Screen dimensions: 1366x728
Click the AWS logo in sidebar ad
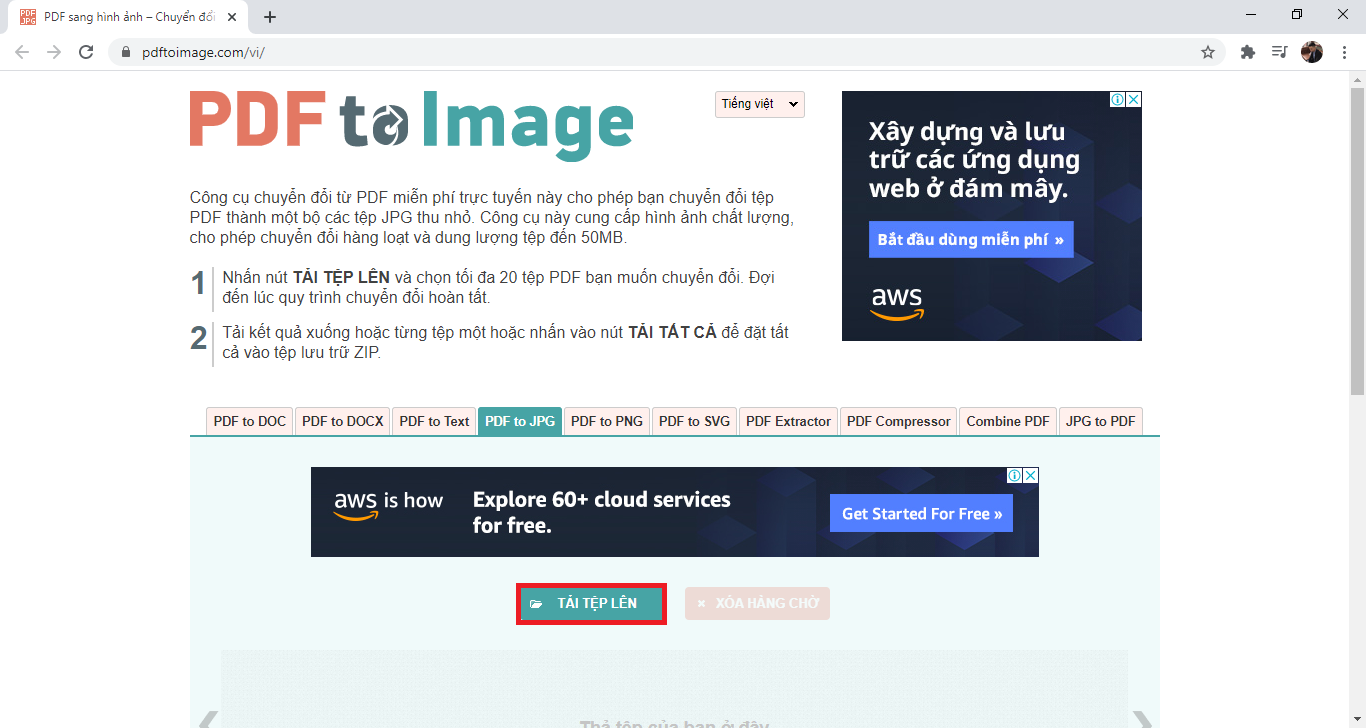click(897, 303)
